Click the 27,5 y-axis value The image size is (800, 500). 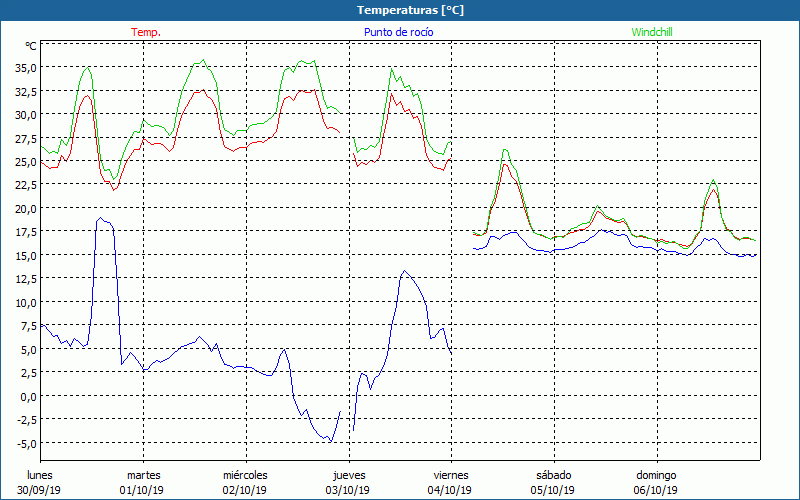[27, 138]
